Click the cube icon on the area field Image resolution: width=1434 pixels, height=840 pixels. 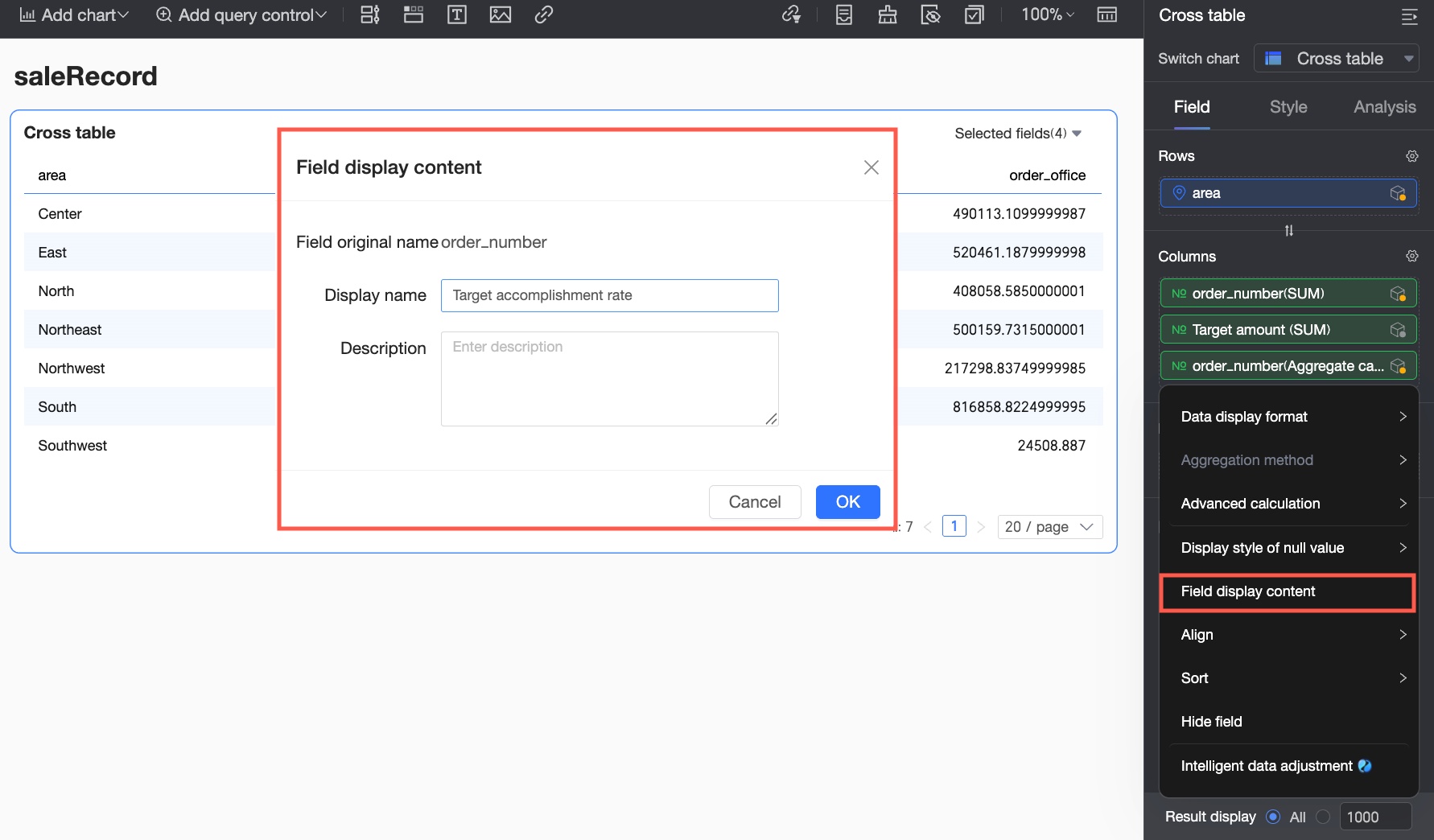(x=1399, y=193)
